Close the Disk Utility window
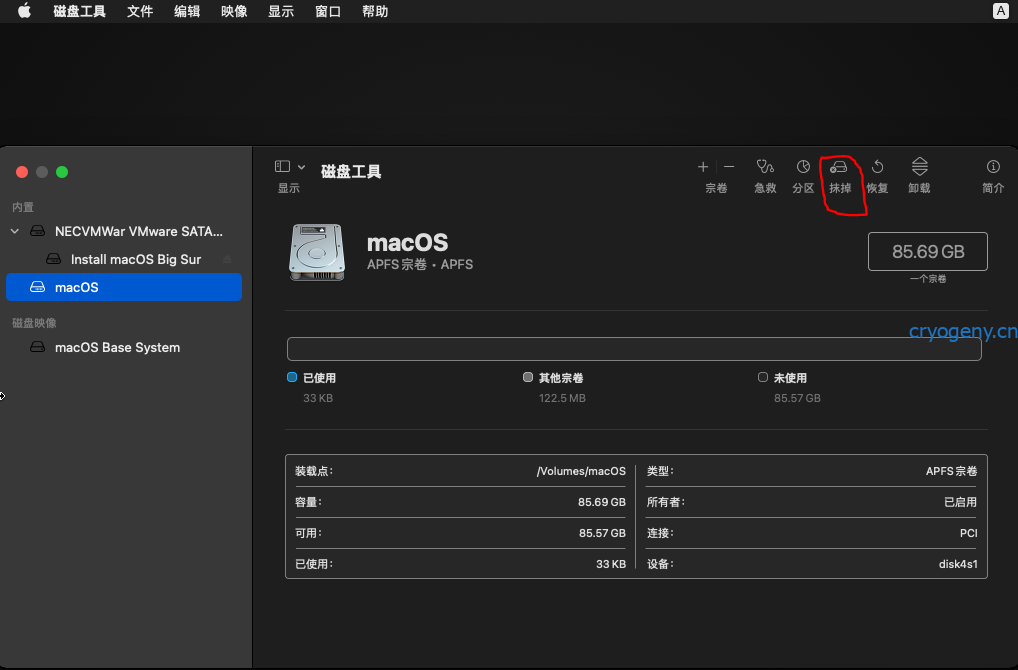 [22, 172]
